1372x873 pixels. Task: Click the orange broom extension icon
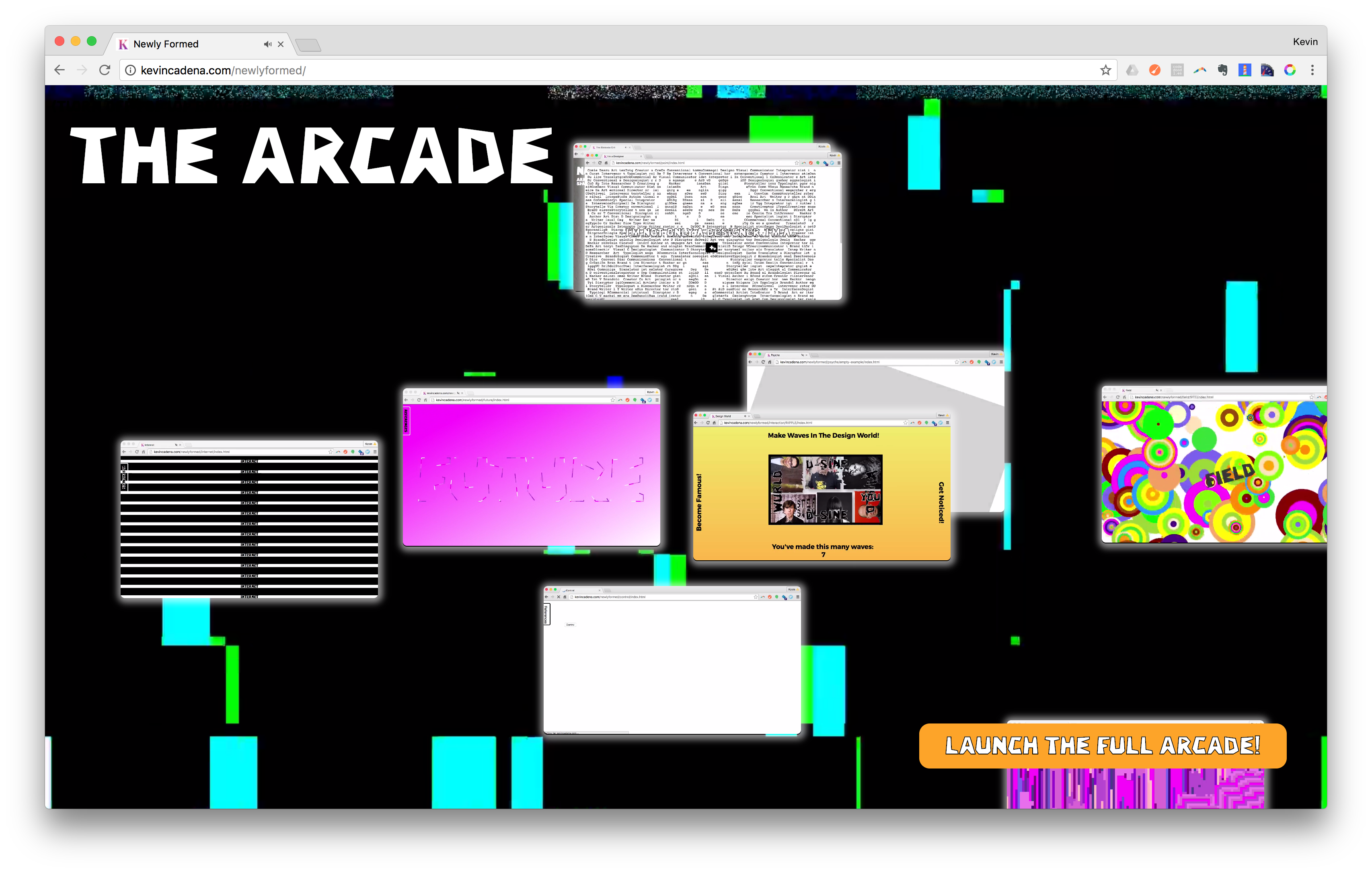pyautogui.click(x=1155, y=70)
